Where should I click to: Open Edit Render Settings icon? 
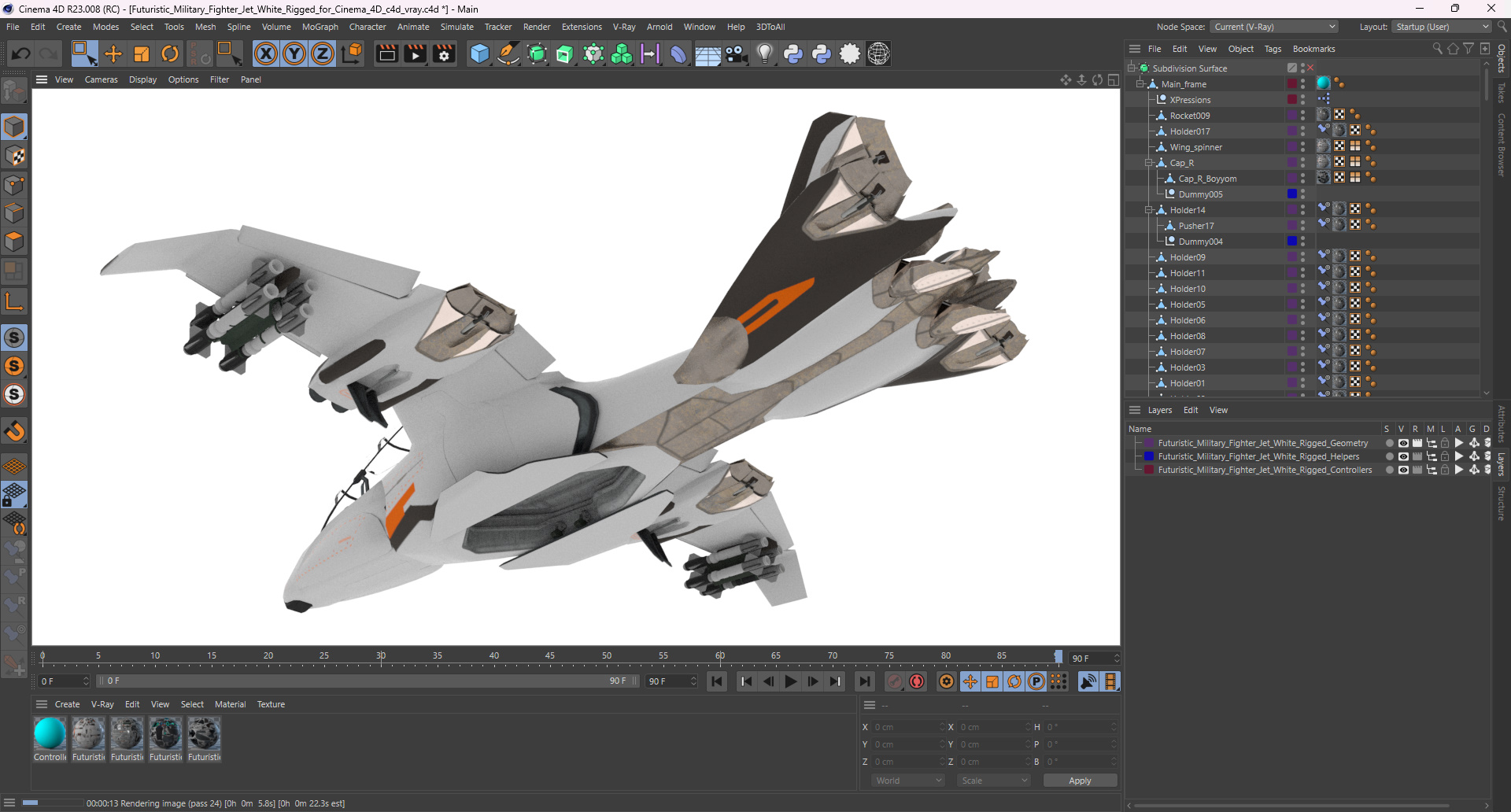[x=445, y=54]
